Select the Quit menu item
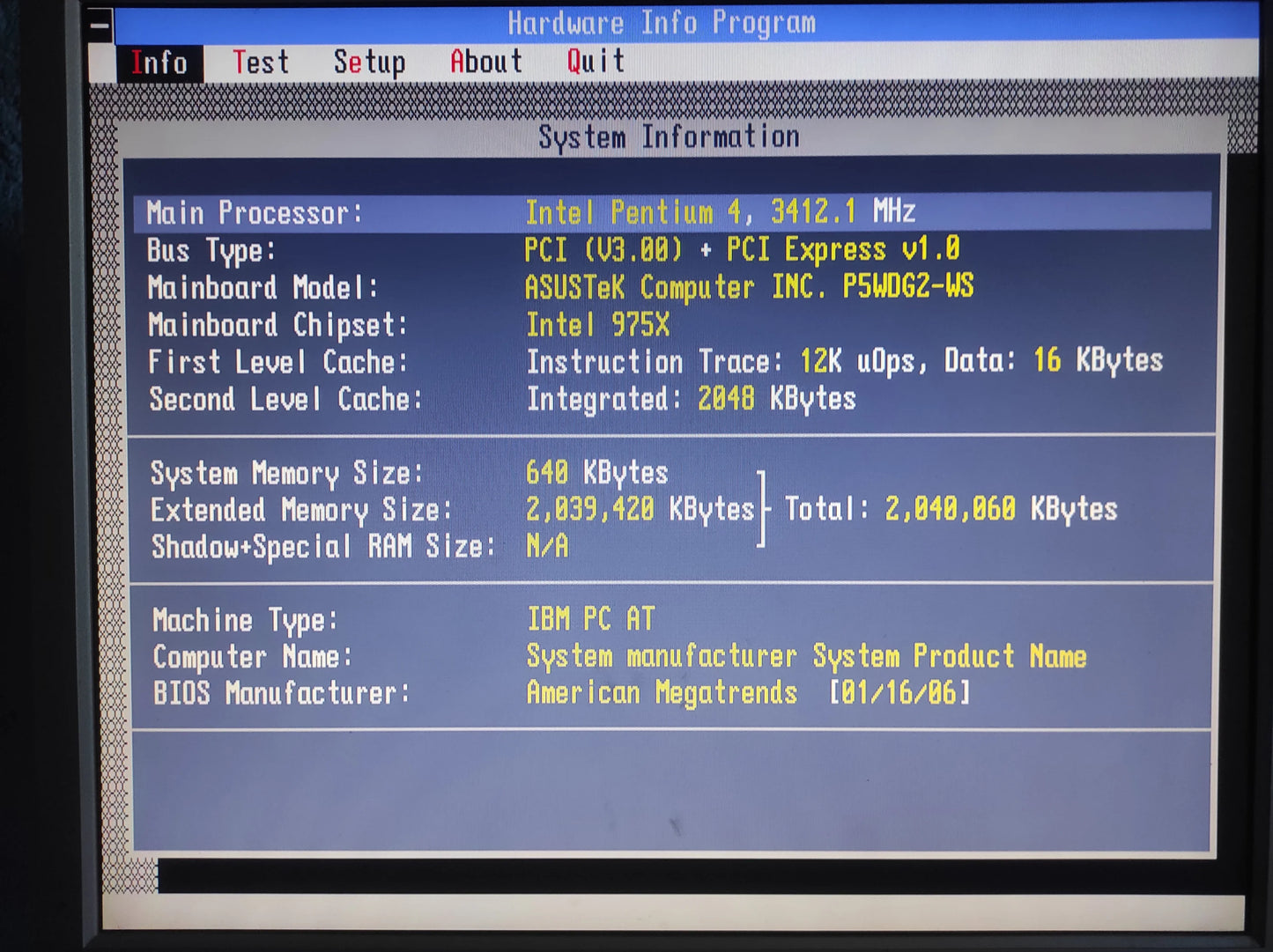The image size is (1273, 952). point(596,61)
